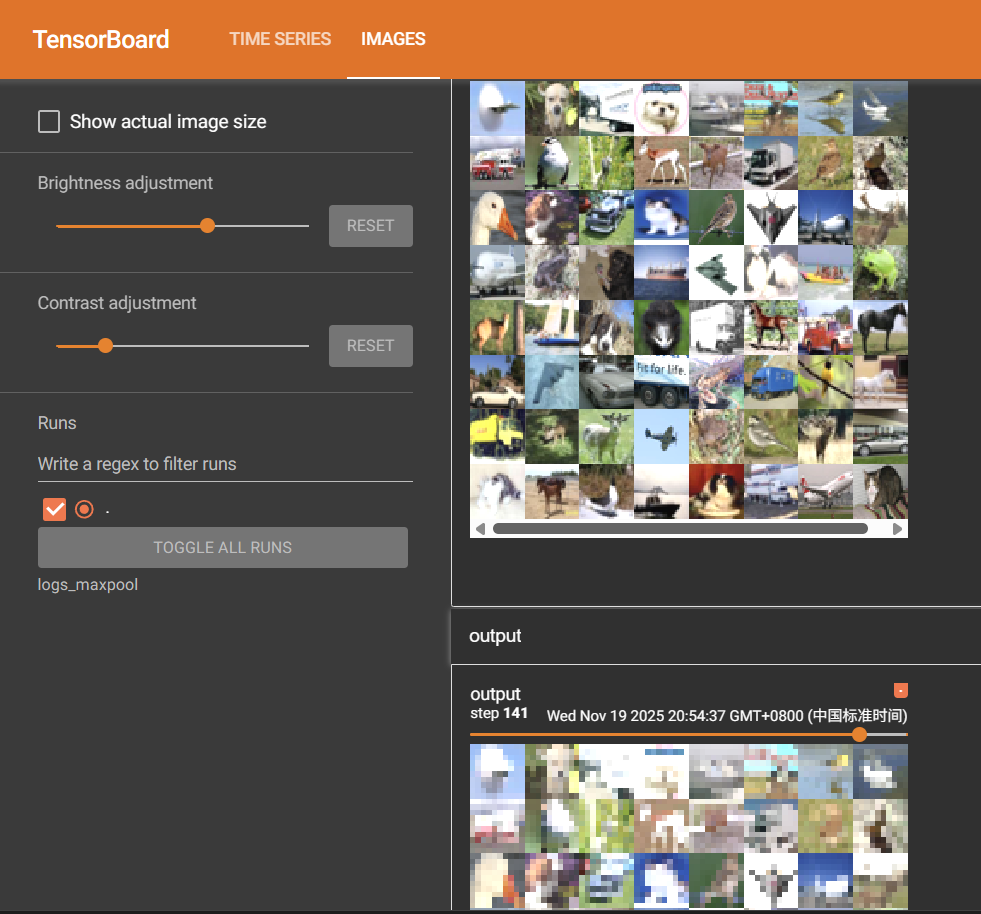This screenshot has width=981, height=914.
Task: Click the left arrow on the image scrollbar
Action: point(480,528)
